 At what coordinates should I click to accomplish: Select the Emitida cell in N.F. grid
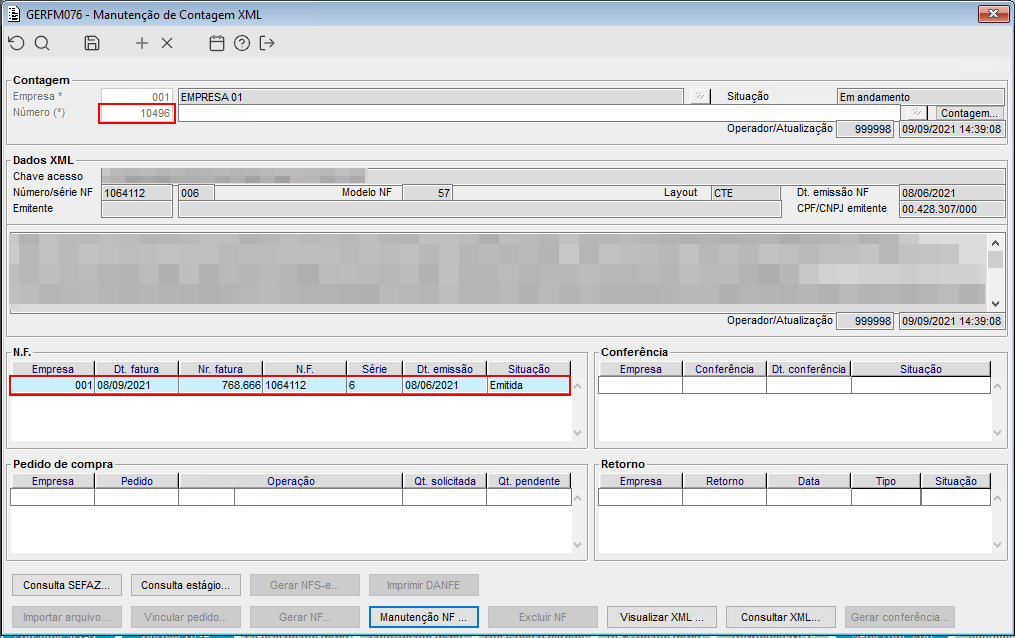528,385
